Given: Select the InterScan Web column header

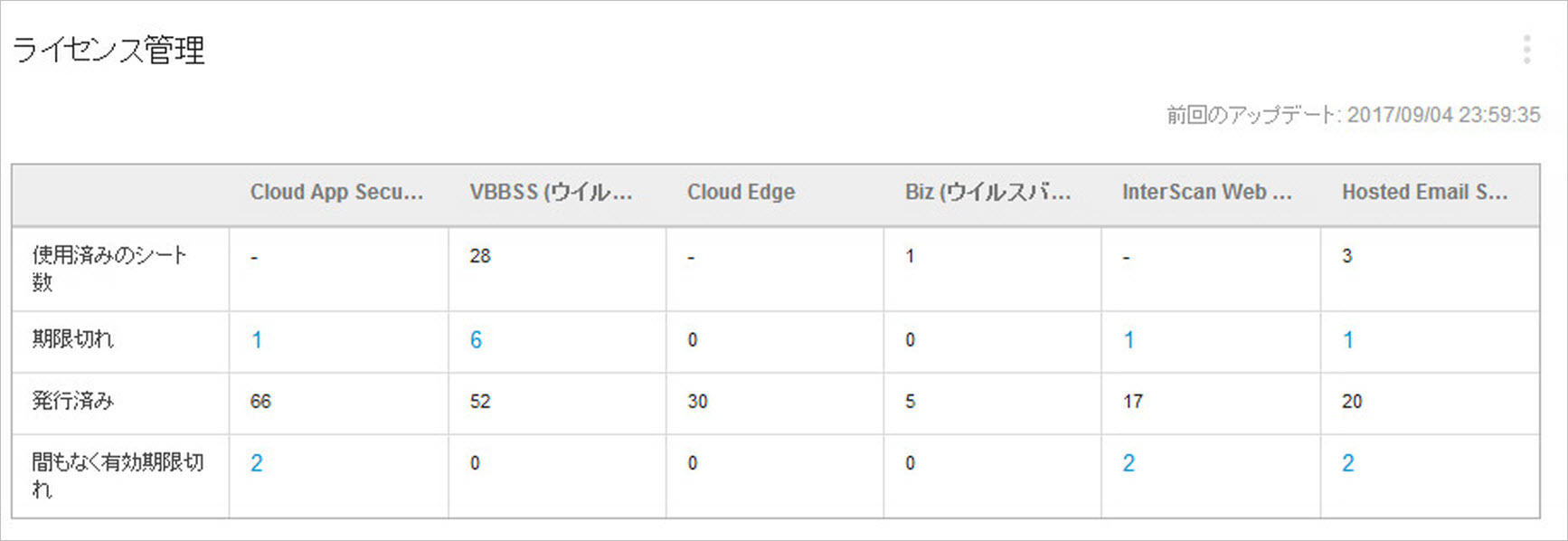Looking at the screenshot, I should [1206, 192].
